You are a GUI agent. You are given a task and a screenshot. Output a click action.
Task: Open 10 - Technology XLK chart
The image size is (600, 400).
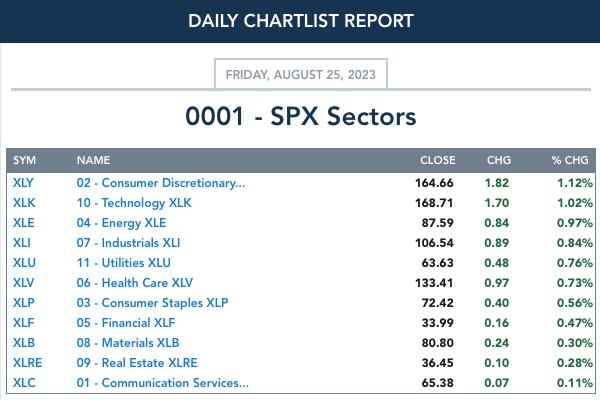coord(134,203)
